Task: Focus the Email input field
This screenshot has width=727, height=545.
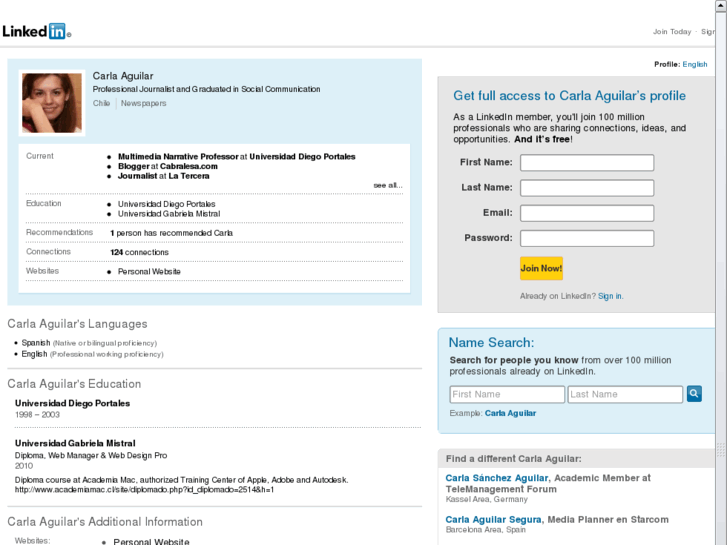Action: [x=587, y=213]
